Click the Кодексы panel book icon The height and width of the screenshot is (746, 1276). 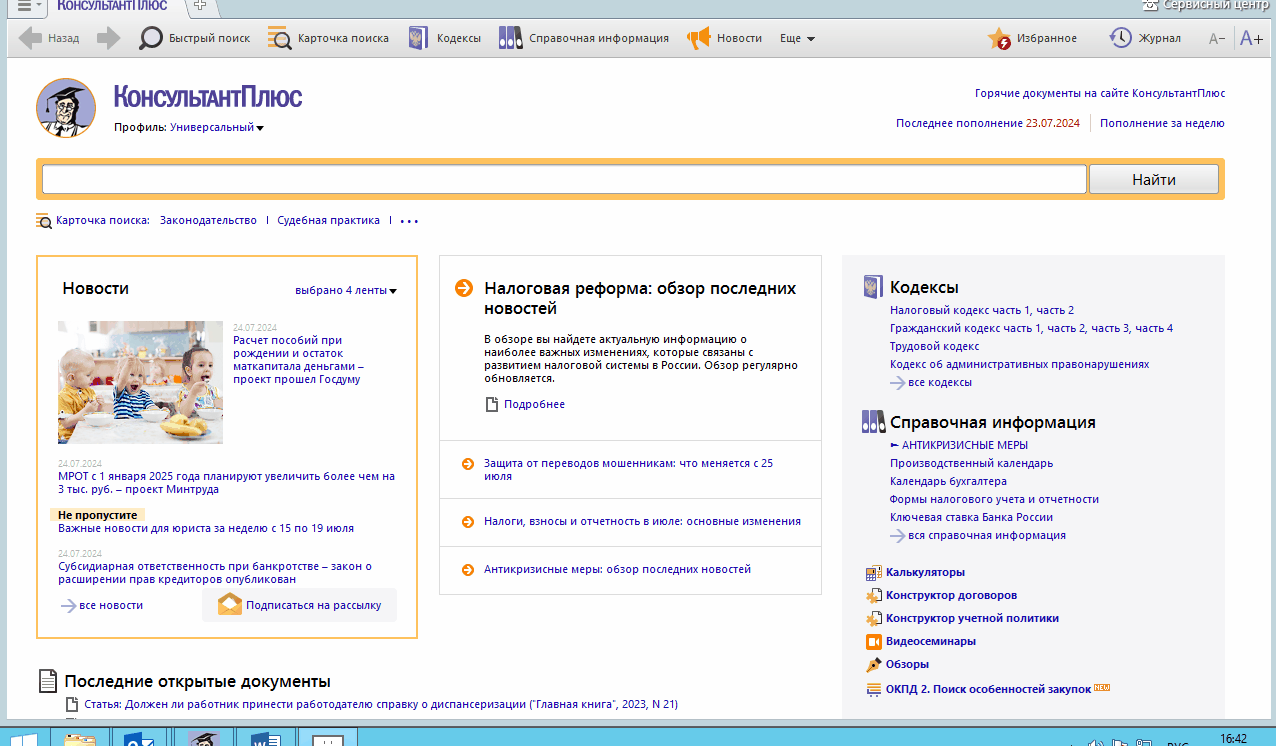point(873,288)
